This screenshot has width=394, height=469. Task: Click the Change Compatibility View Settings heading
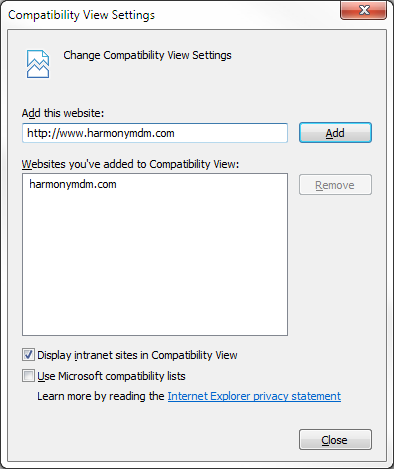pos(147,55)
